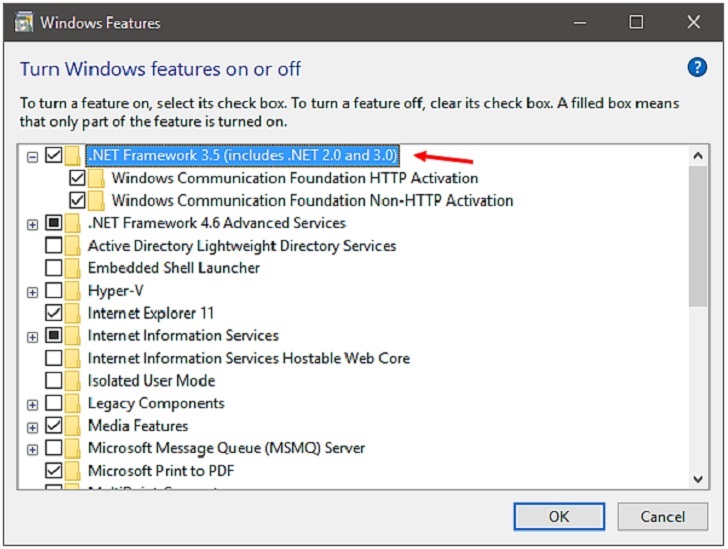Tick the Active Directory Lightweight Directory Services checkbox

tap(54, 246)
